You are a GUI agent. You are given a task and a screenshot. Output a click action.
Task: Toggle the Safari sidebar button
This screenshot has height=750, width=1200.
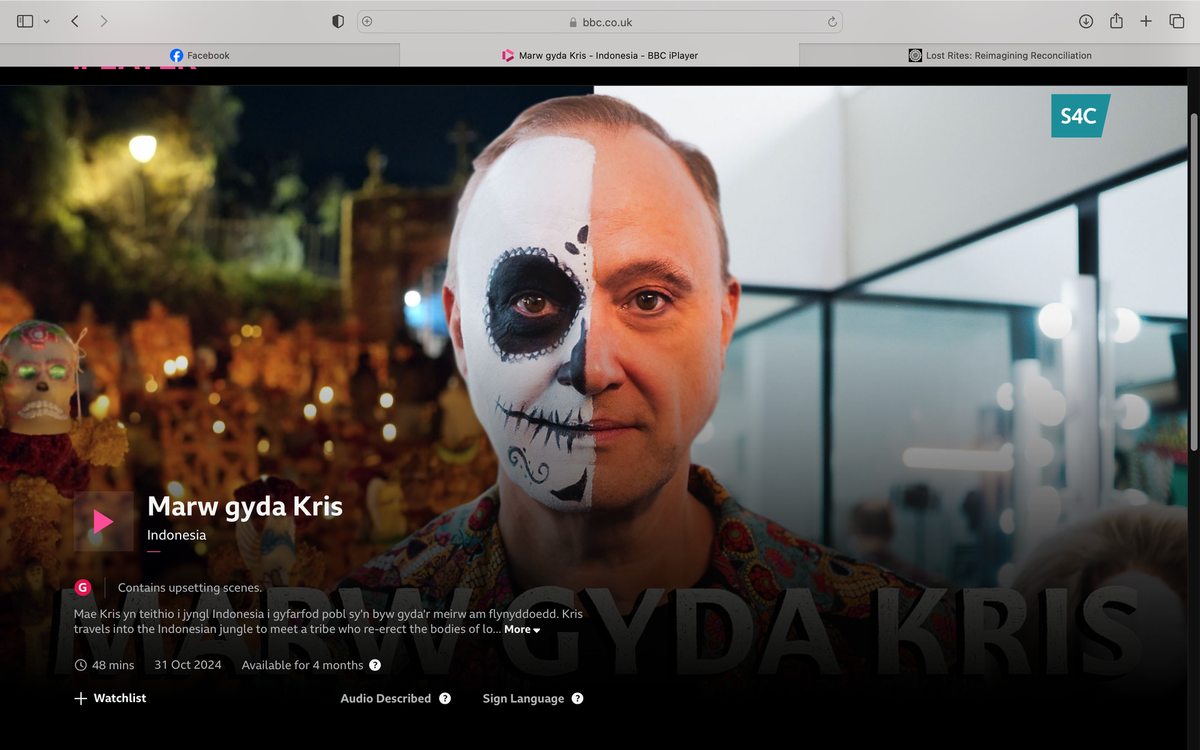(x=25, y=21)
